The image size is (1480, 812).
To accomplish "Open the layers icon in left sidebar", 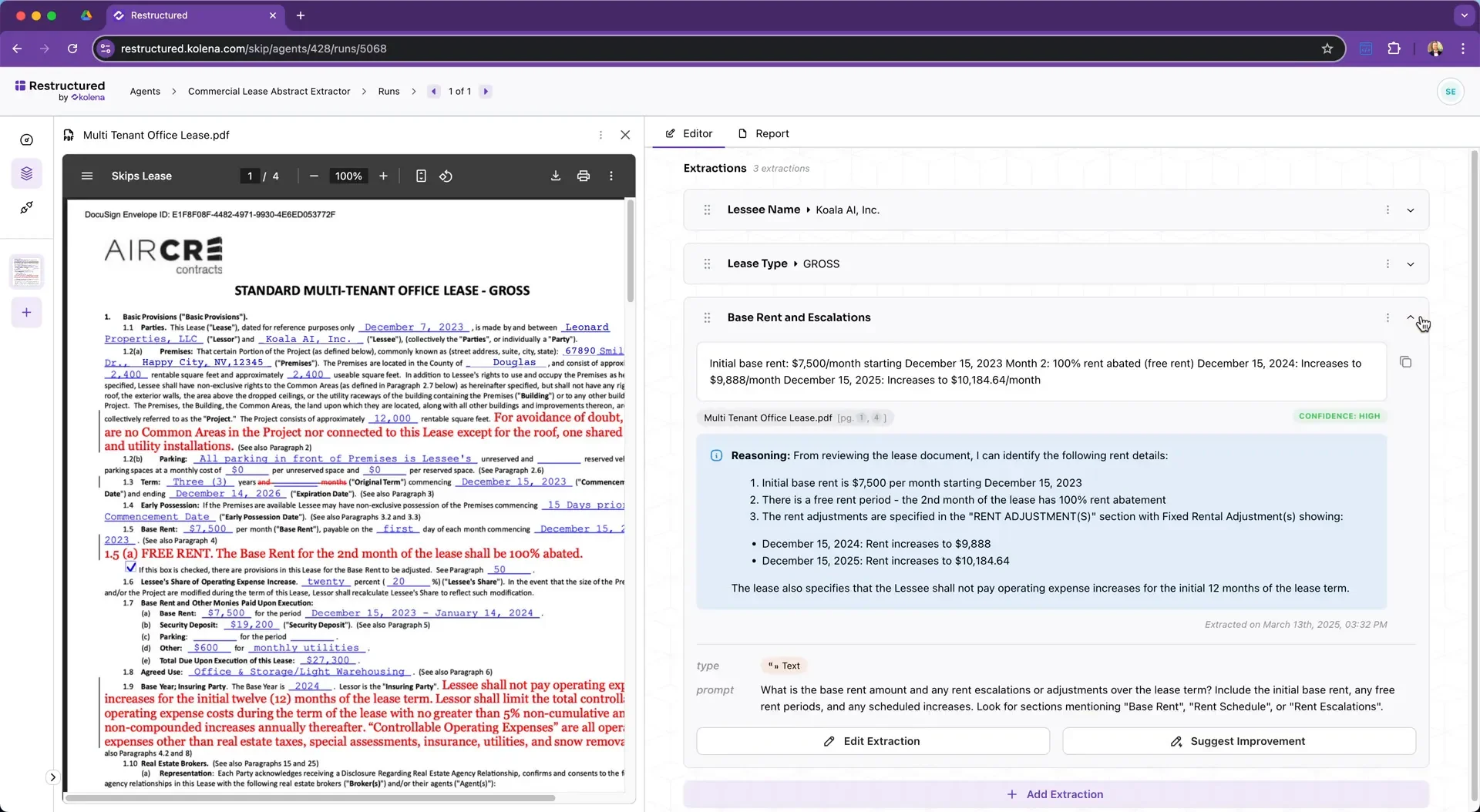I will tap(27, 173).
